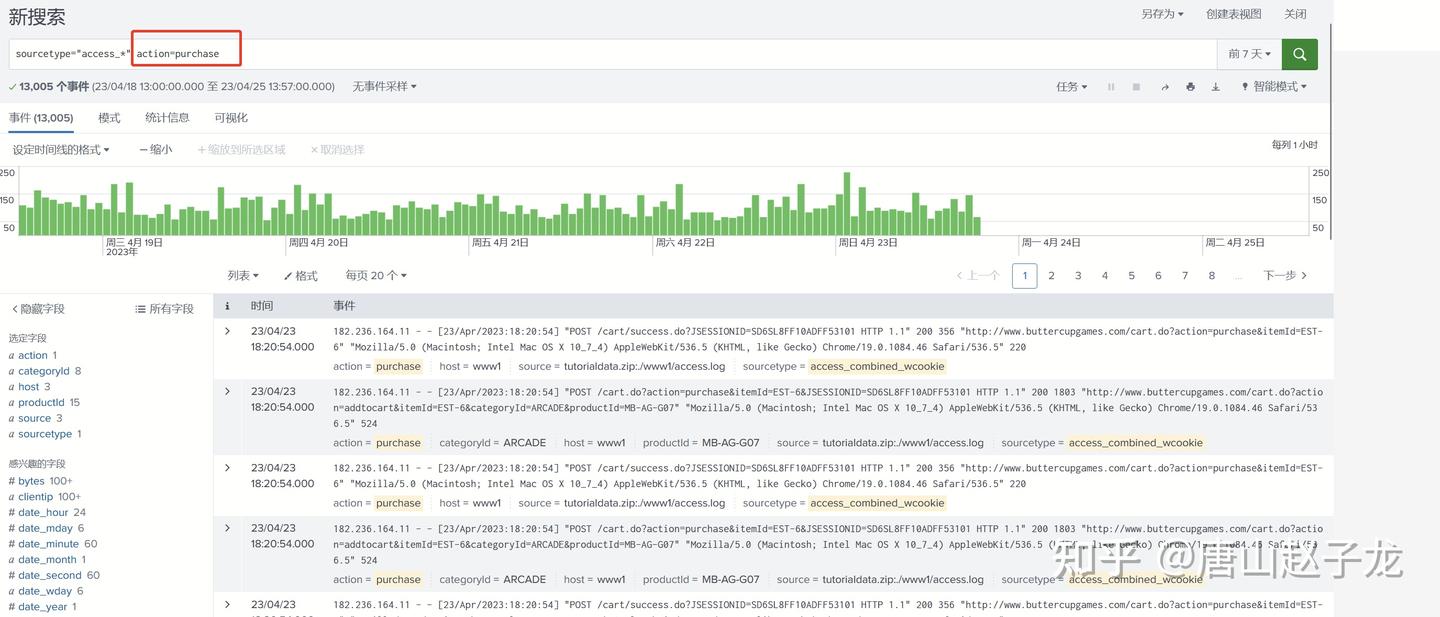Screen dimensions: 1440x617
Task: Stop the search job
Action: click(1135, 86)
